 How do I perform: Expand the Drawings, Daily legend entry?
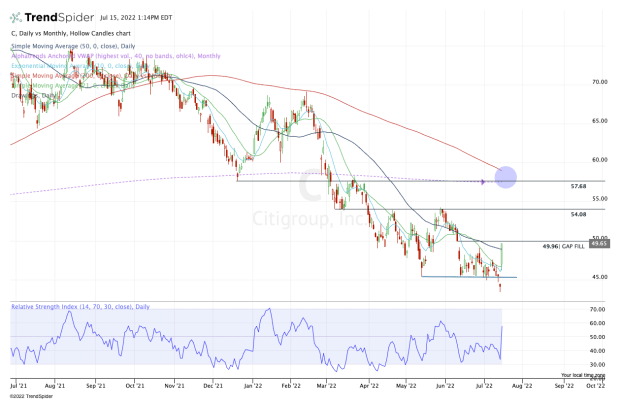[x=28, y=97]
